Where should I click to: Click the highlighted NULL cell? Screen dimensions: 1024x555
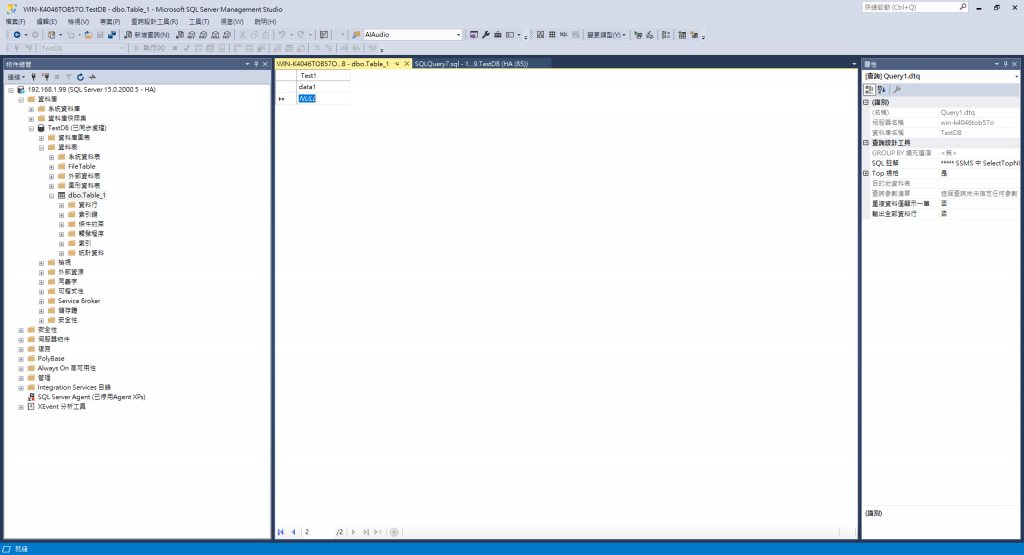coord(324,99)
